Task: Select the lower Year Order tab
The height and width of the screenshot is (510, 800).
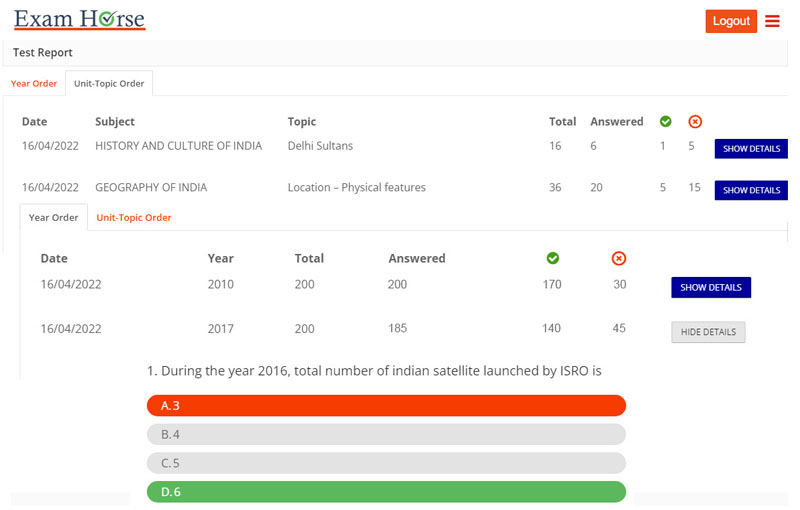Action: click(53, 217)
